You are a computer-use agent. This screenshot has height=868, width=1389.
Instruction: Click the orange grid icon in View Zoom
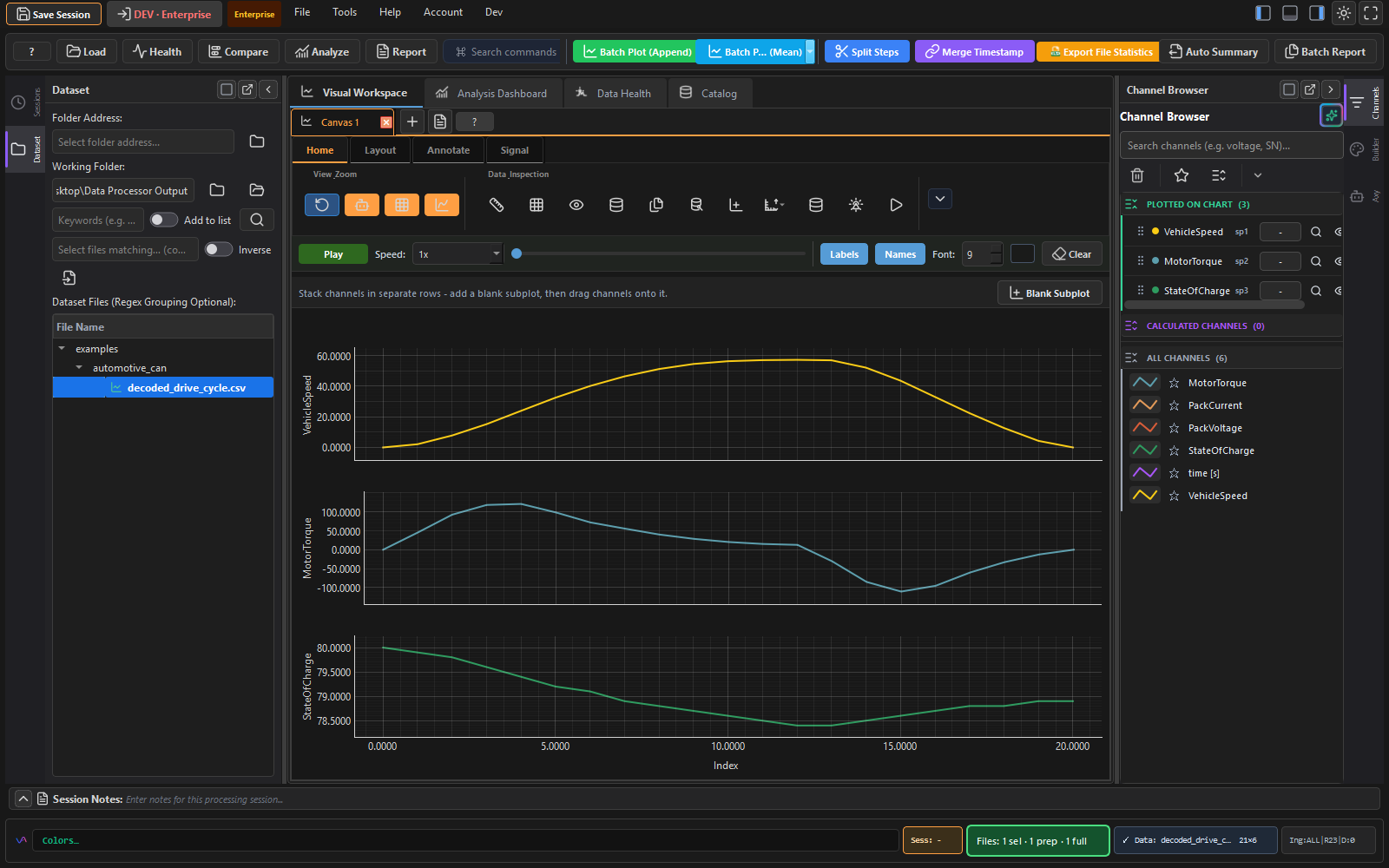coord(402,205)
